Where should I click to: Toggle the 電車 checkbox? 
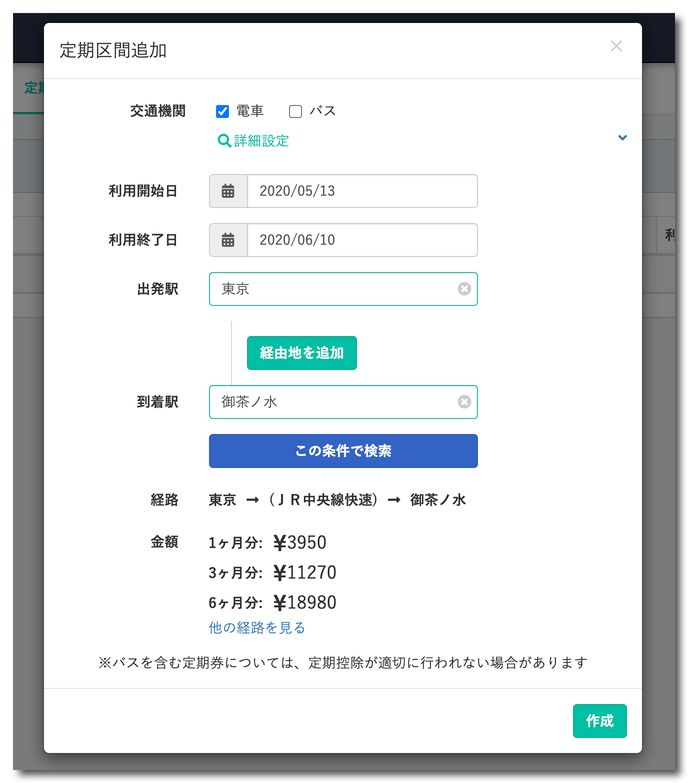[222, 111]
